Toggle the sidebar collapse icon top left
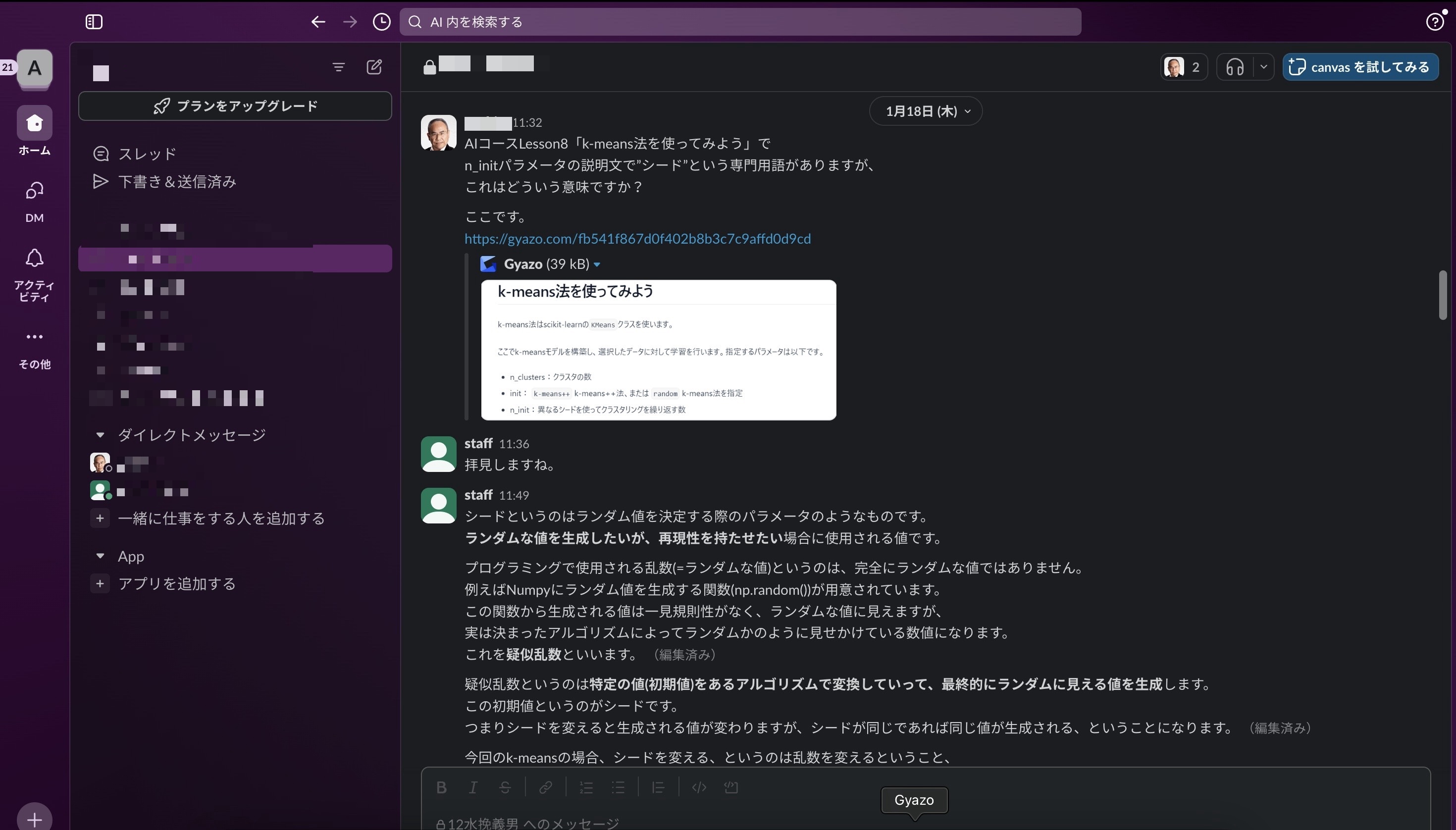The image size is (1456, 830). tap(94, 22)
